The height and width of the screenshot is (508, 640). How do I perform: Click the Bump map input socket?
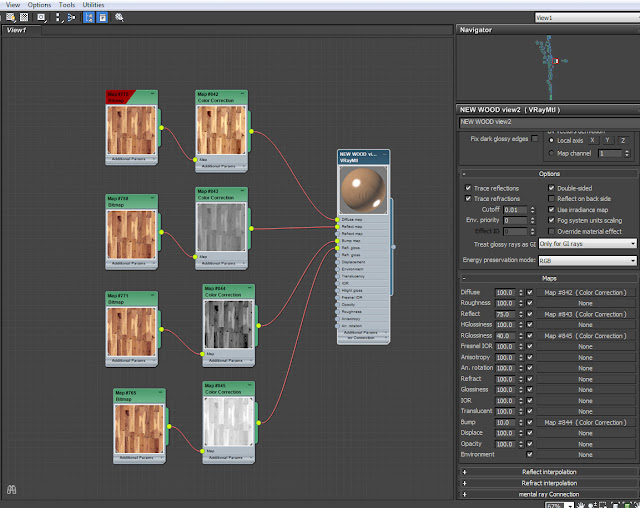[337, 241]
